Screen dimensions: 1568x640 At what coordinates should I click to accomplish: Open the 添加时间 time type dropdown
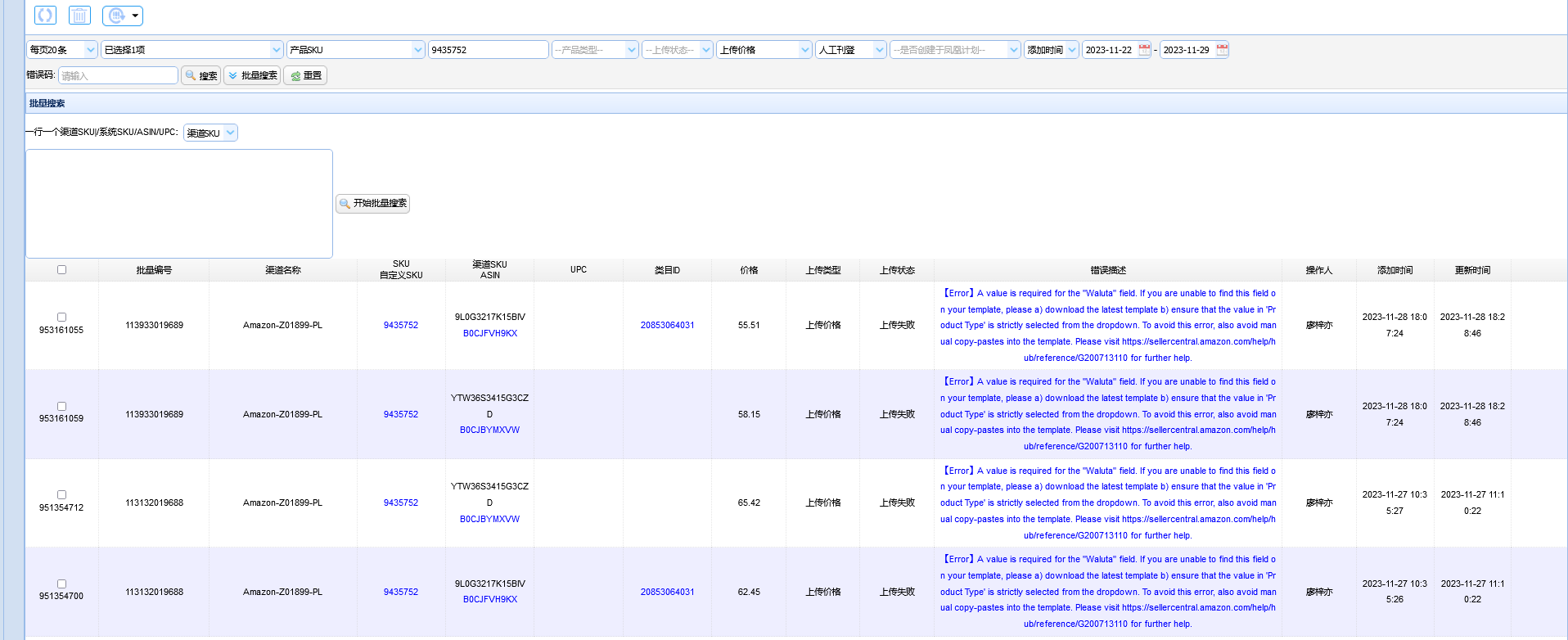click(1052, 50)
